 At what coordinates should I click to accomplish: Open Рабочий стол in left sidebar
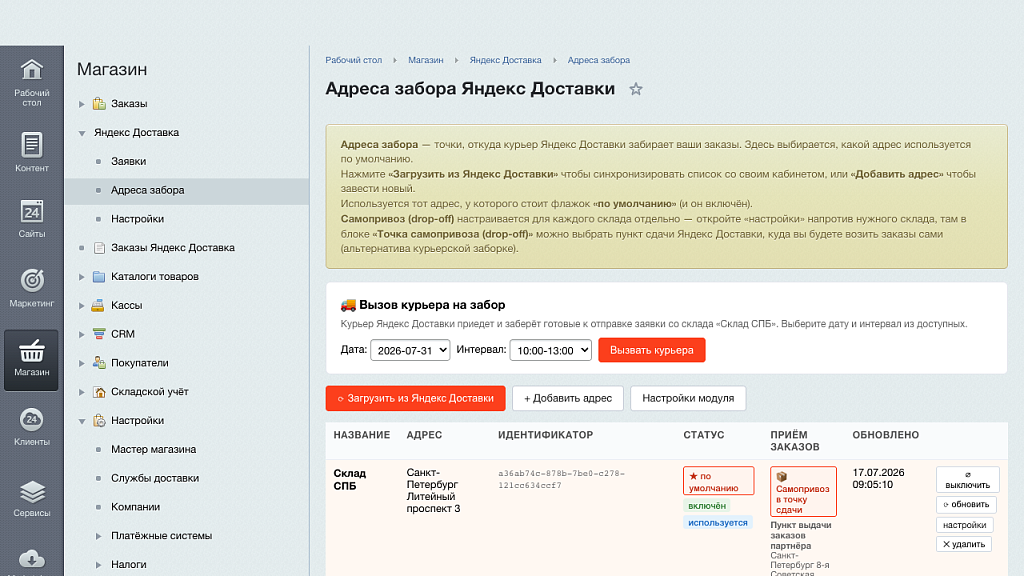click(x=31, y=82)
